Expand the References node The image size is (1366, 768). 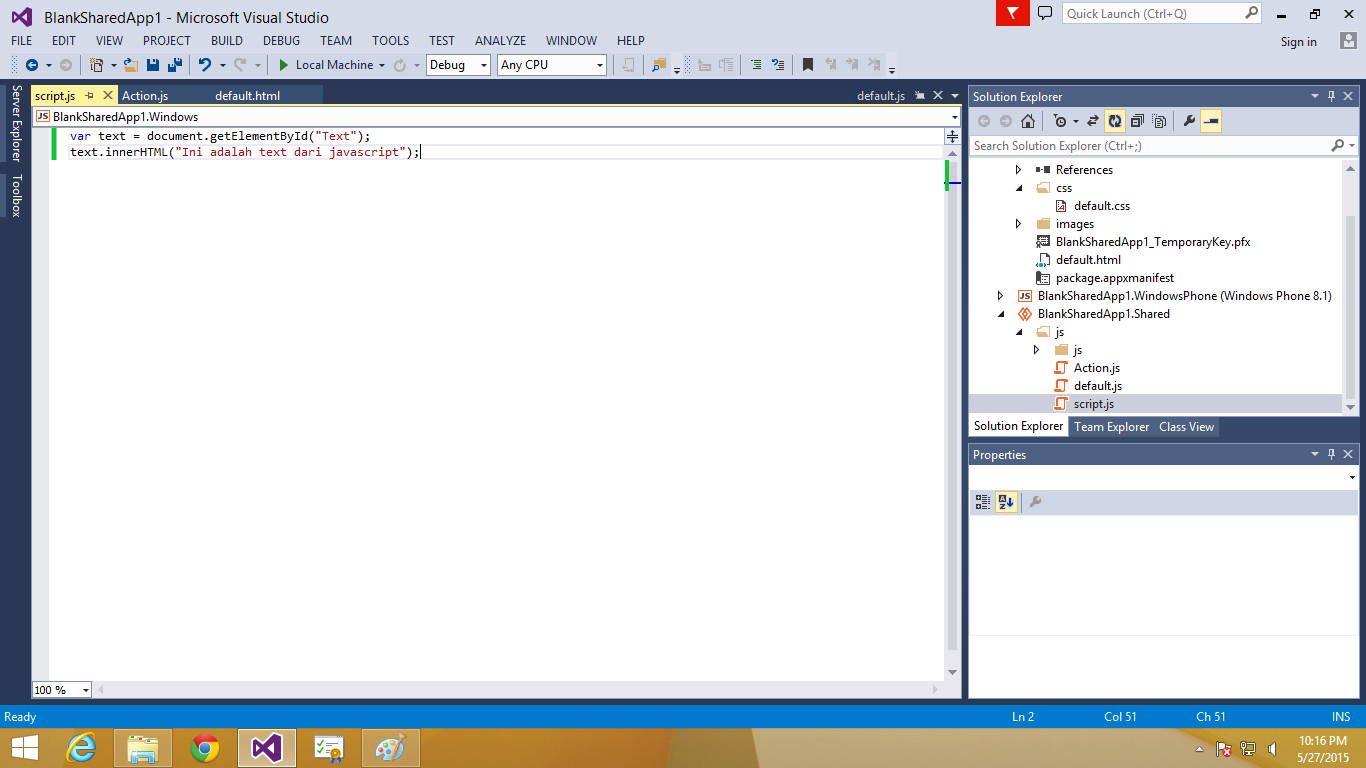click(x=1019, y=169)
